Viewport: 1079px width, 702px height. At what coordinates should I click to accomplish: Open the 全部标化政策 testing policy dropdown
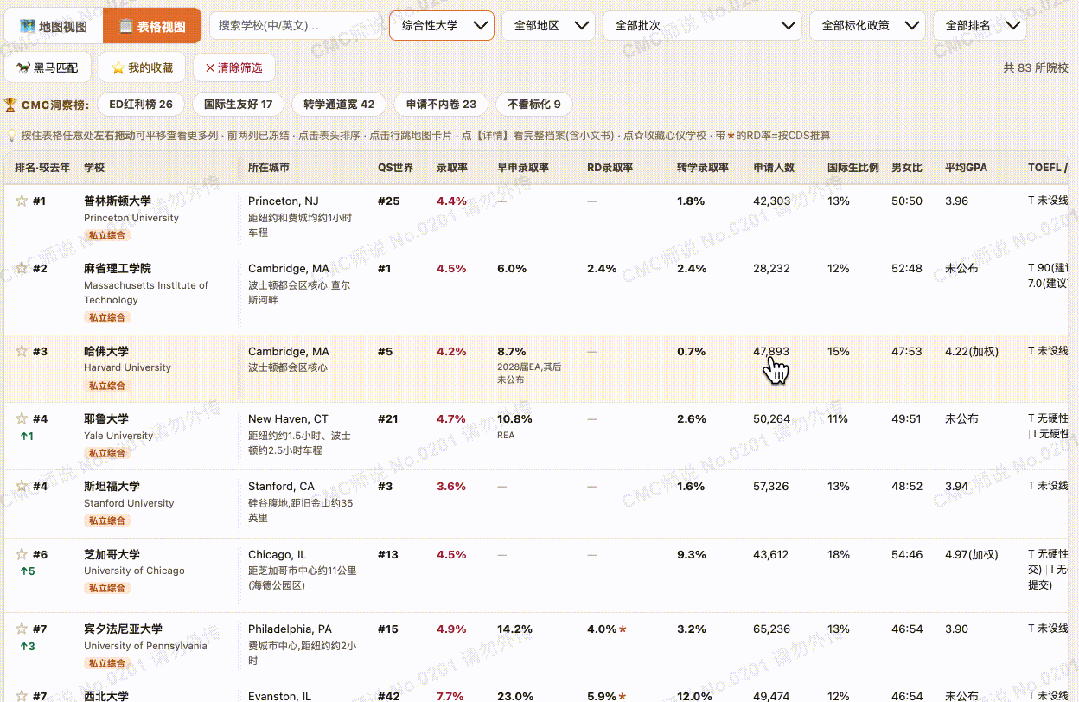867,25
